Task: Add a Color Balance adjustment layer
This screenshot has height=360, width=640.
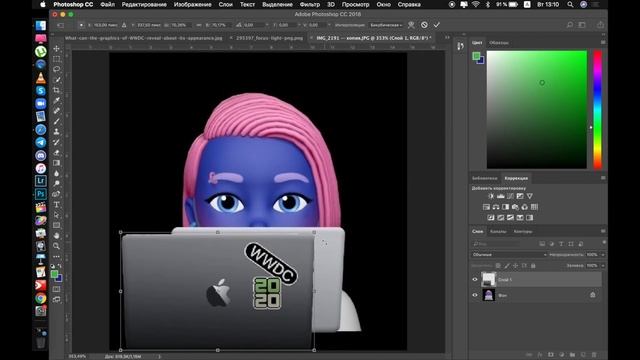Action: click(x=496, y=207)
